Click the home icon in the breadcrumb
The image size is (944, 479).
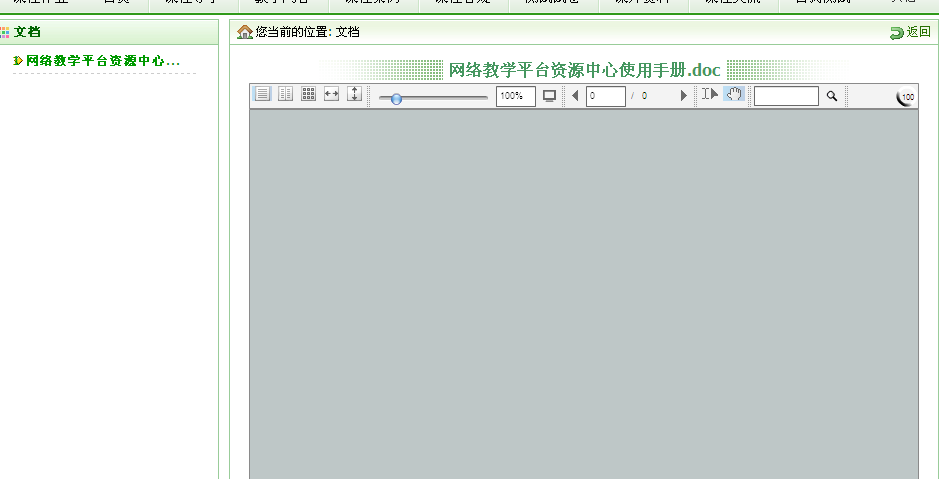click(245, 32)
